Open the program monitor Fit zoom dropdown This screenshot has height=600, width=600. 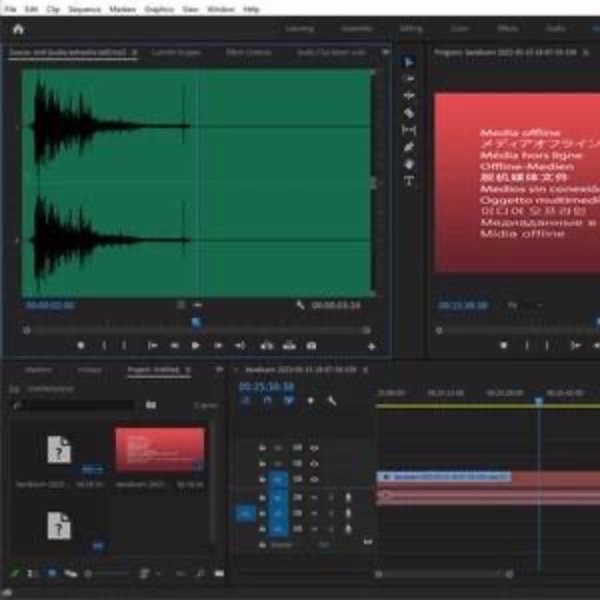point(525,305)
